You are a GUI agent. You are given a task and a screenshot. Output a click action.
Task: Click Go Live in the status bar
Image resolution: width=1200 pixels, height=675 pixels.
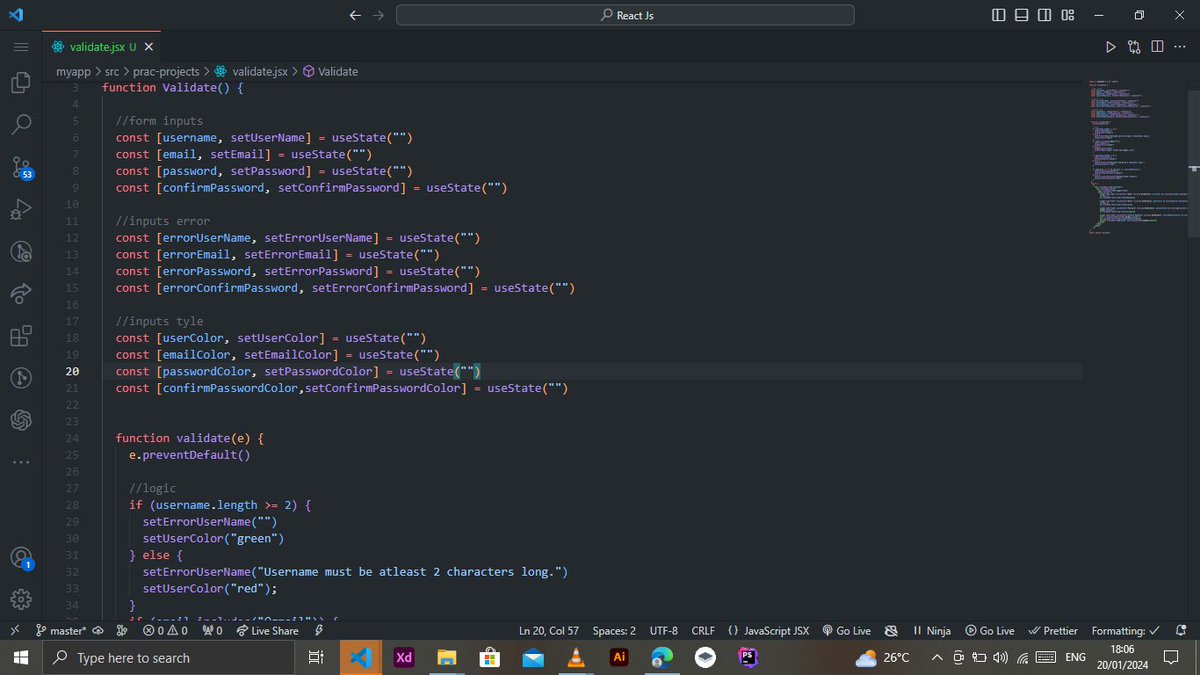(x=847, y=630)
